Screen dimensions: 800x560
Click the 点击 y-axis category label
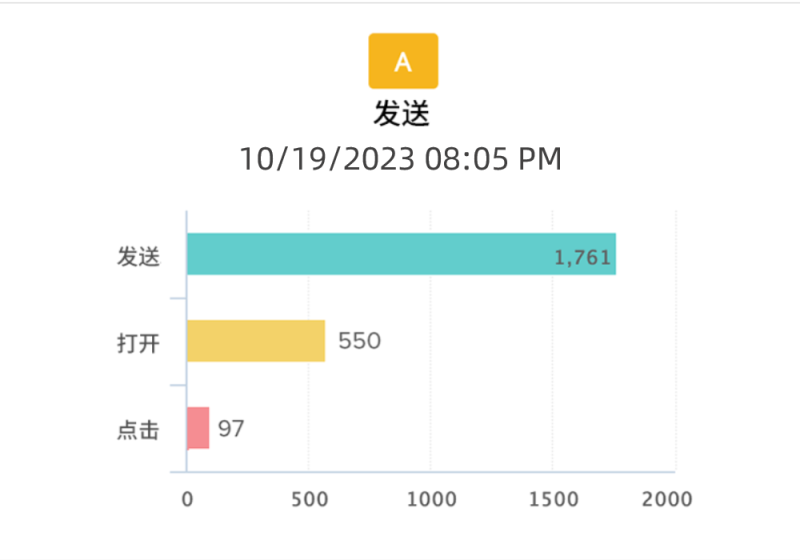click(x=138, y=430)
